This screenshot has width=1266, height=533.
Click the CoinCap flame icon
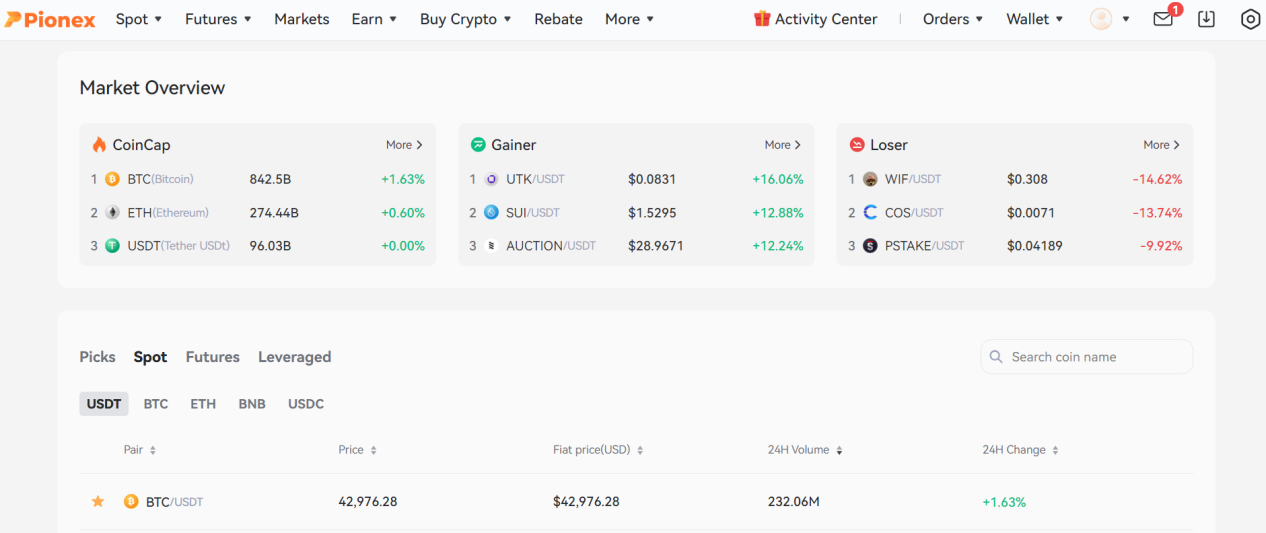99,145
